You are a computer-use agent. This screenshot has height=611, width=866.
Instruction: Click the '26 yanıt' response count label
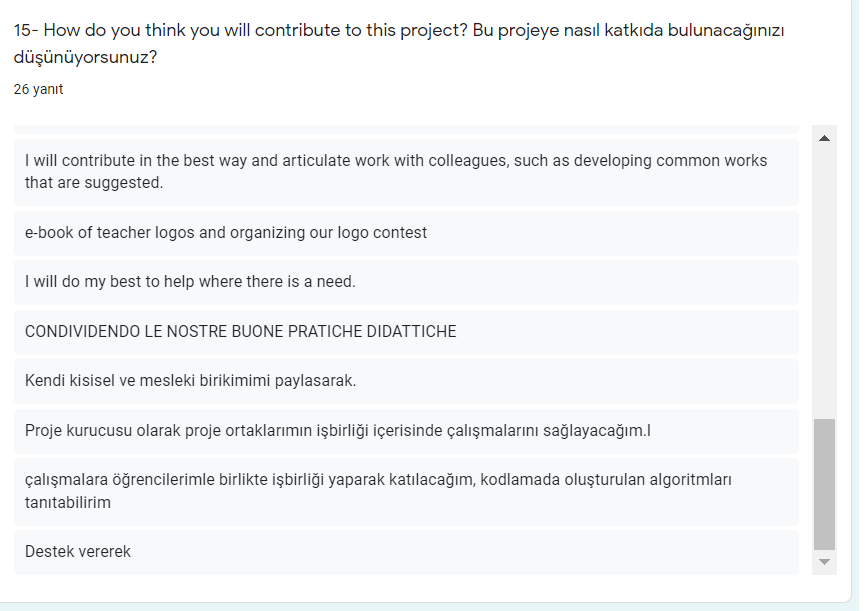pos(37,89)
